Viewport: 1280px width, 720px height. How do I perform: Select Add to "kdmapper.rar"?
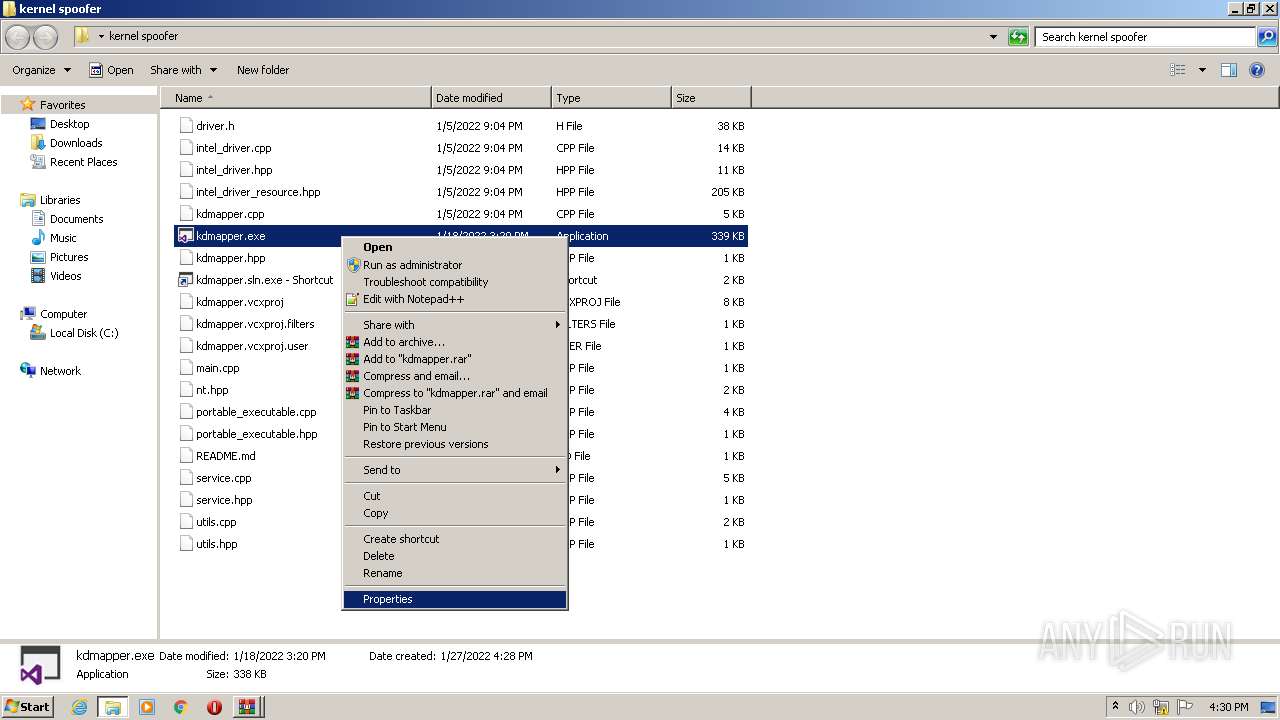(455, 359)
